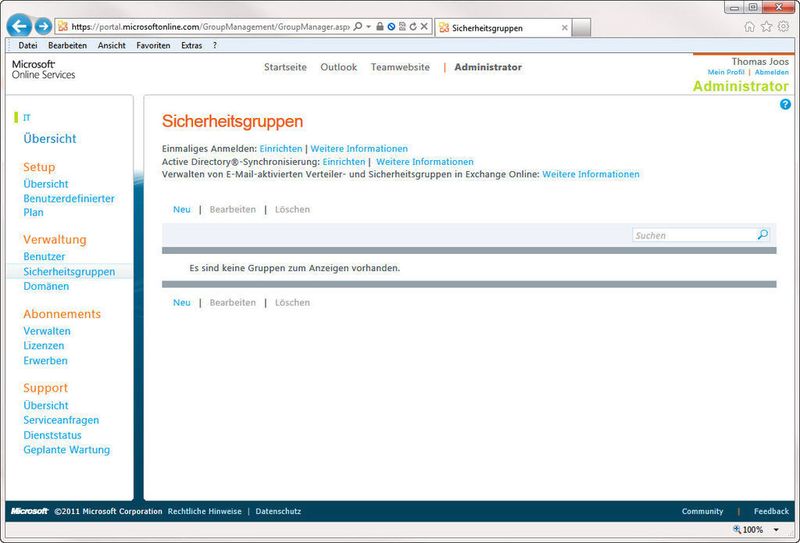Open Domänen in the sidebar

pyautogui.click(x=46, y=286)
